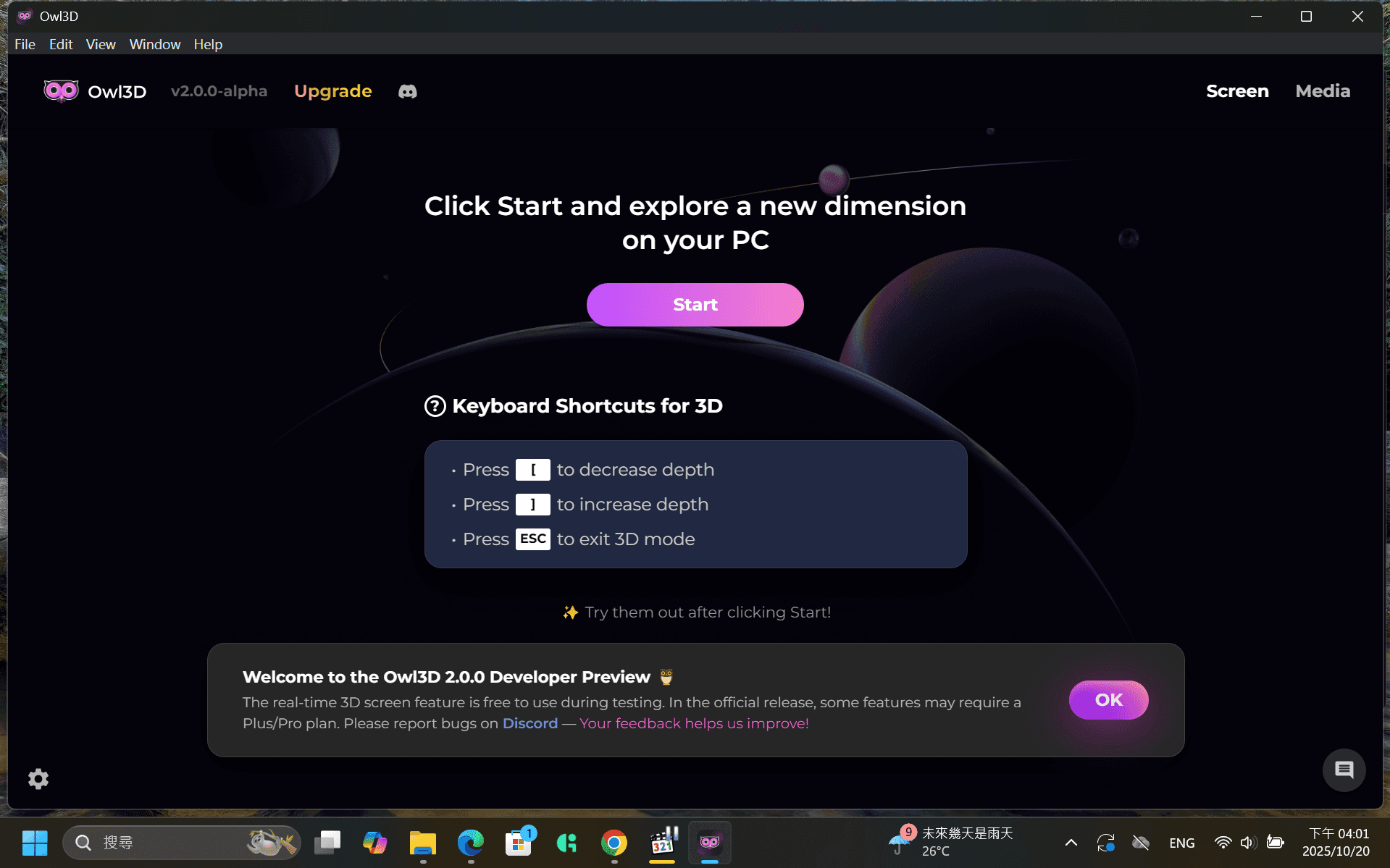The image size is (1390, 868).
Task: Click 'Try them out after clicking Start!' text
Action: tap(708, 612)
